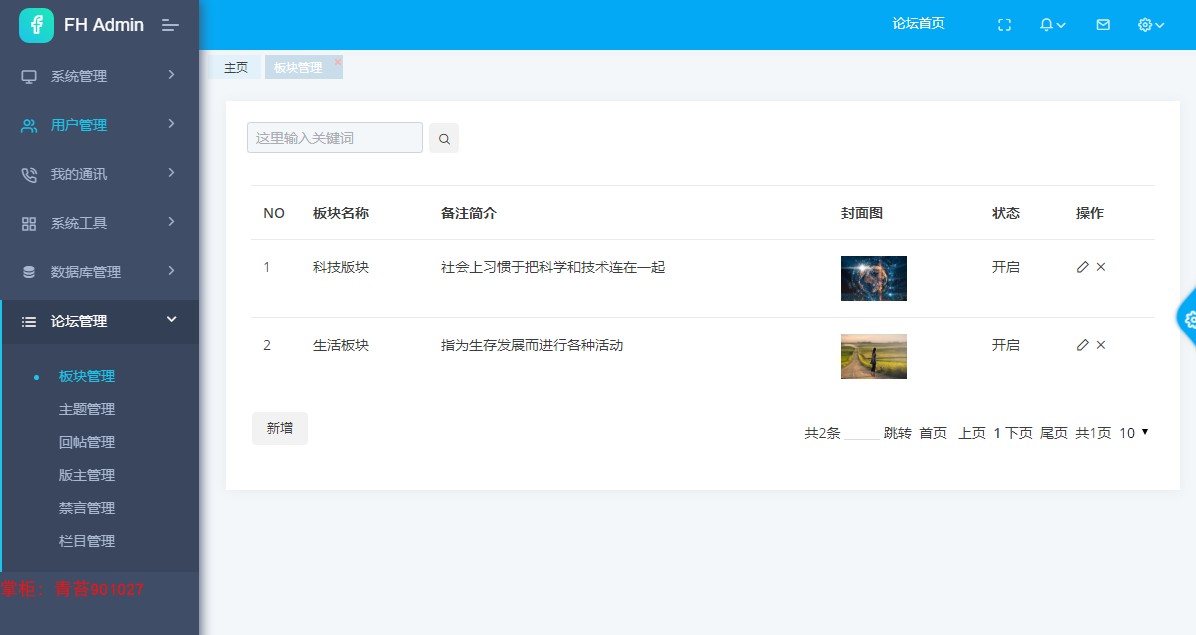This screenshot has height=635, width=1196.
Task: Open the 生活板块 cover thumbnail
Action: [x=873, y=356]
